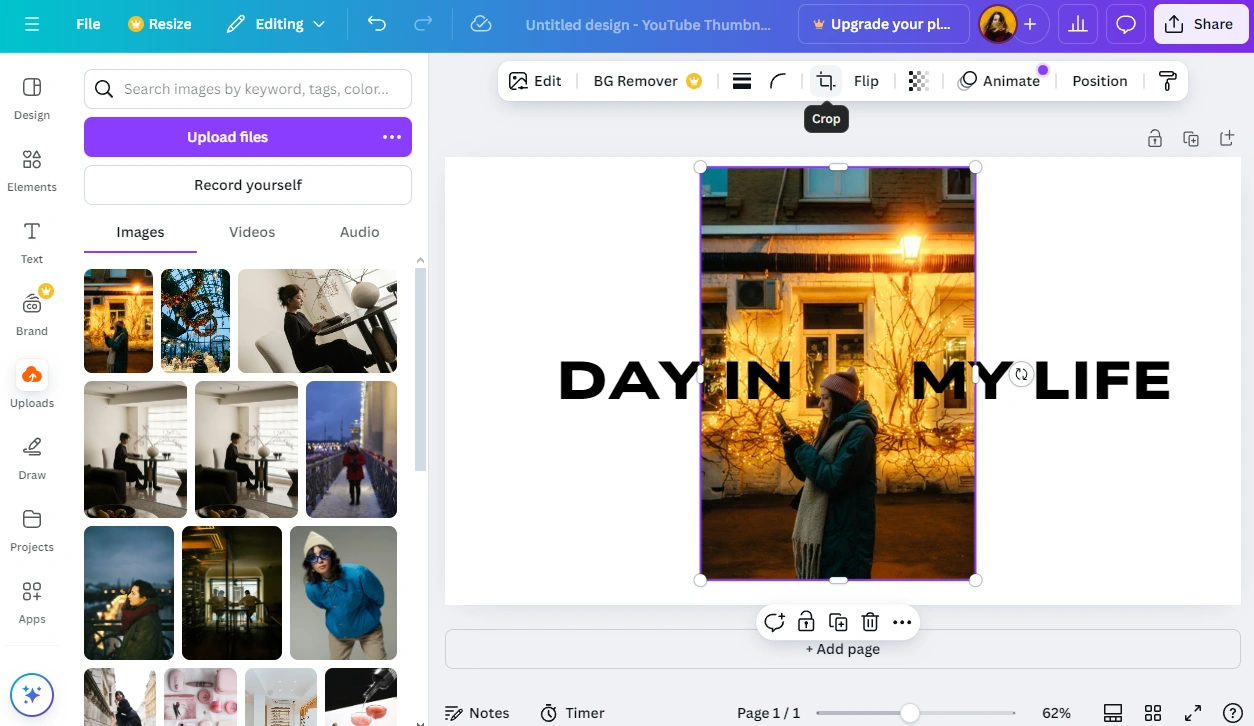Toggle the scroll view pages icon
Screen dimensions: 1254x726
[x=1113, y=713]
